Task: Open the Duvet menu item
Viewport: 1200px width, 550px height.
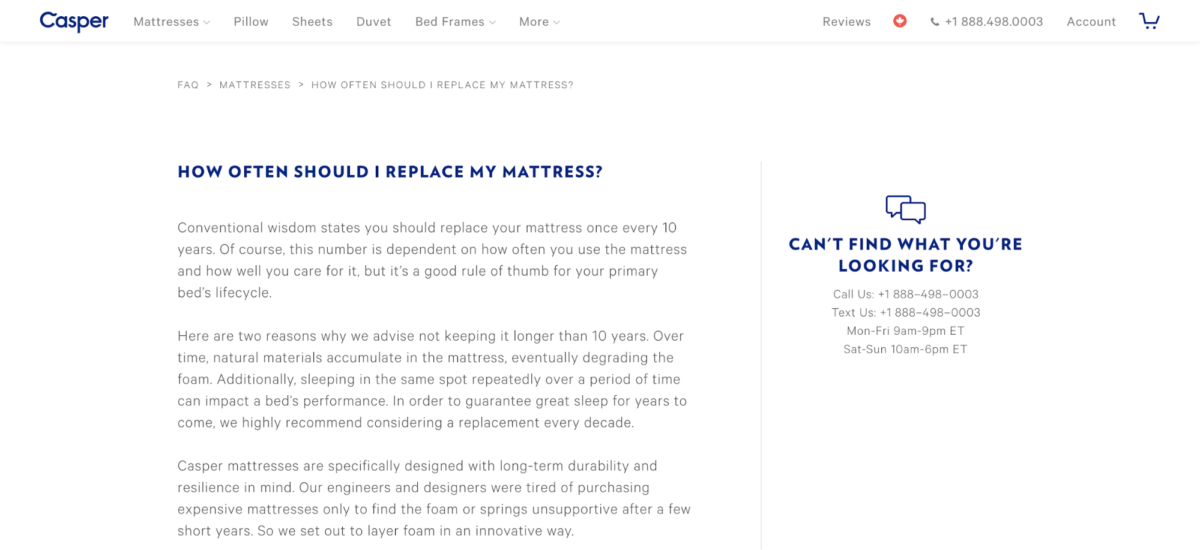Action: pos(374,22)
